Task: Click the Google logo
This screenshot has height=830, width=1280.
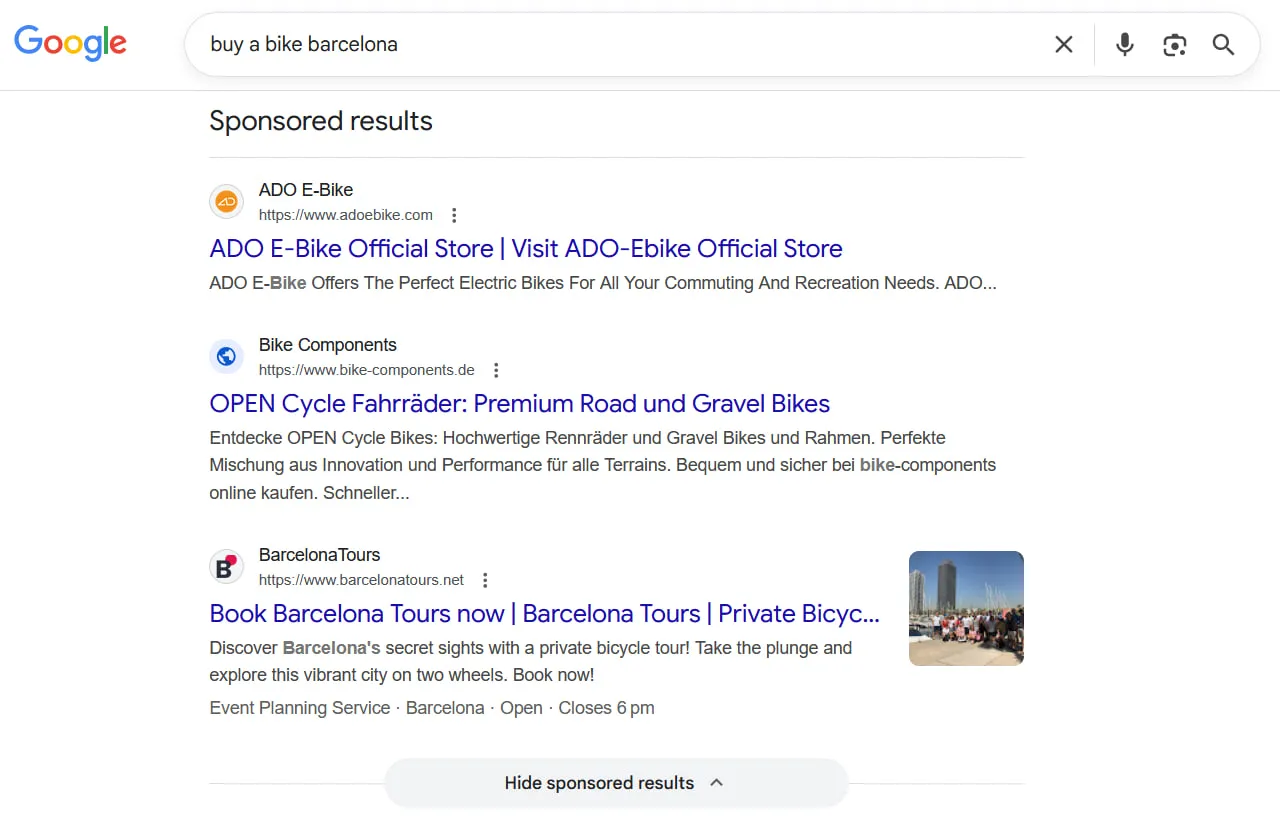Action: pos(70,43)
